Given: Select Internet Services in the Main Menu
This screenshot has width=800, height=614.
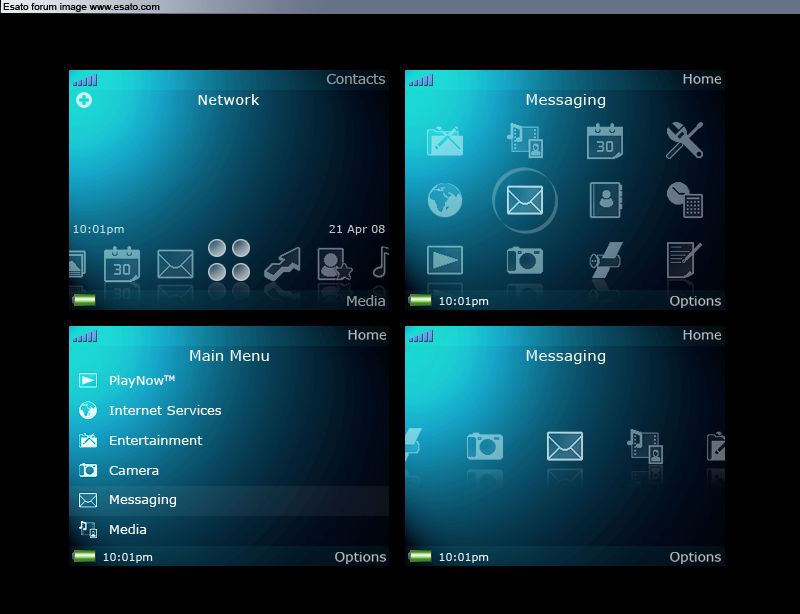Looking at the screenshot, I should tap(165, 410).
